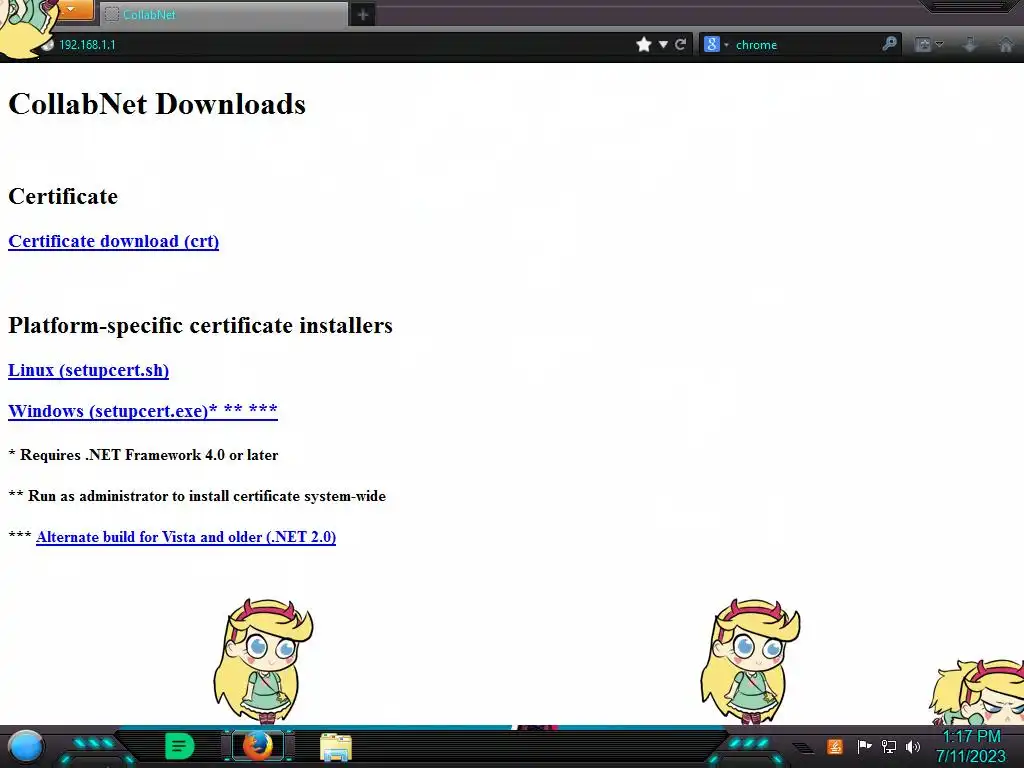
Task: Reload the current page
Action: click(680, 44)
